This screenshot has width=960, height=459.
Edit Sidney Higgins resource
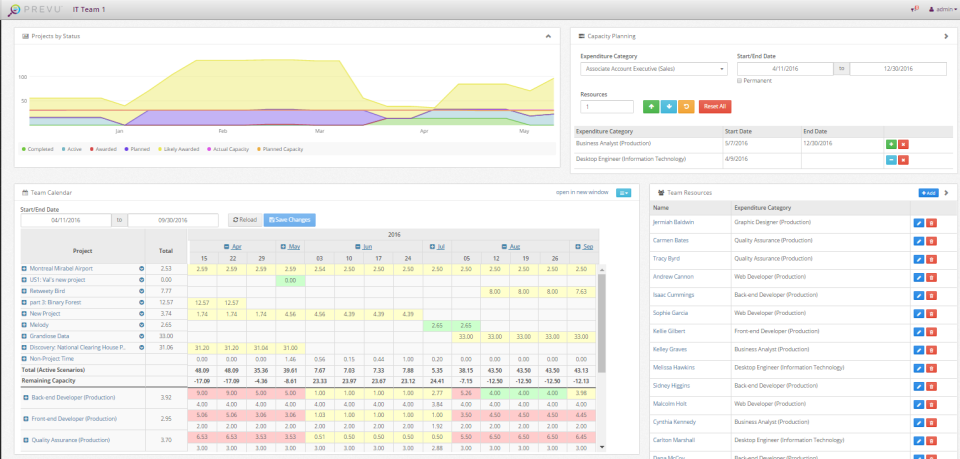[919, 386]
